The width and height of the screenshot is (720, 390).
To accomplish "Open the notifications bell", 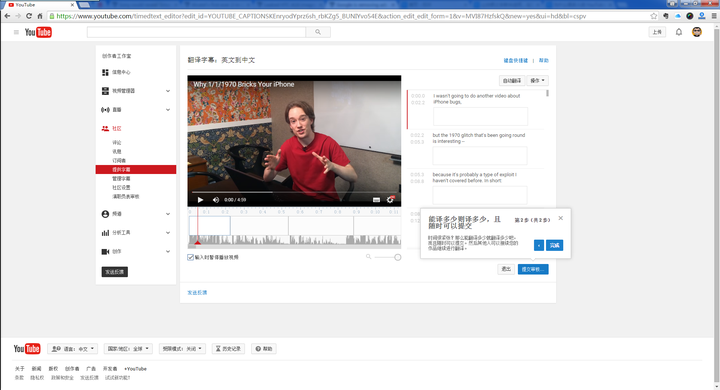I will coord(679,32).
